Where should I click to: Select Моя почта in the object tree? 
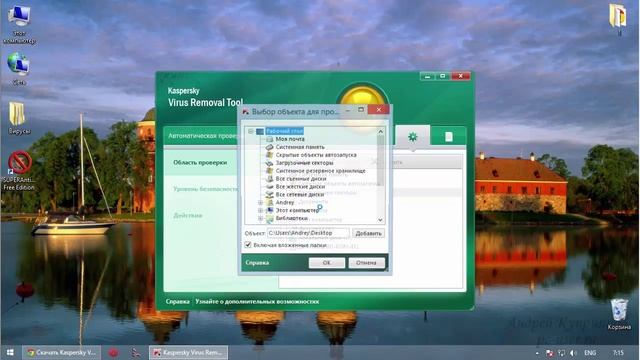(x=290, y=139)
